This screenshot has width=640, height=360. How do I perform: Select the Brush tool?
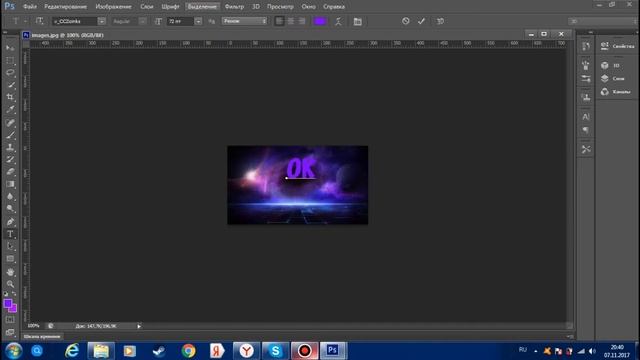[x=10, y=135]
